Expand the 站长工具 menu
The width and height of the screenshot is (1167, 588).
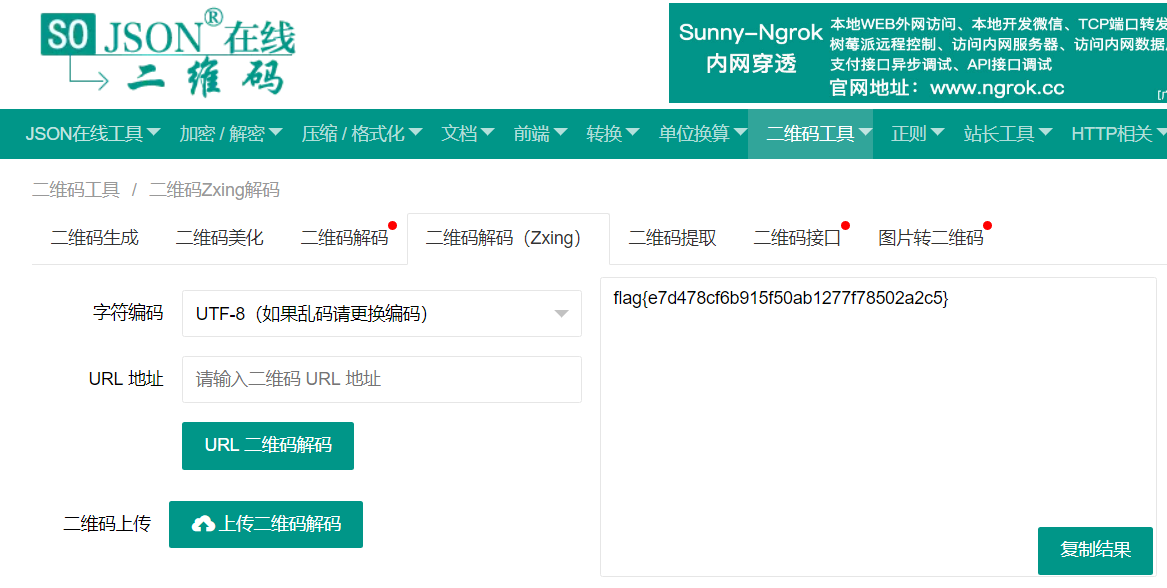pyautogui.click(x=1008, y=134)
